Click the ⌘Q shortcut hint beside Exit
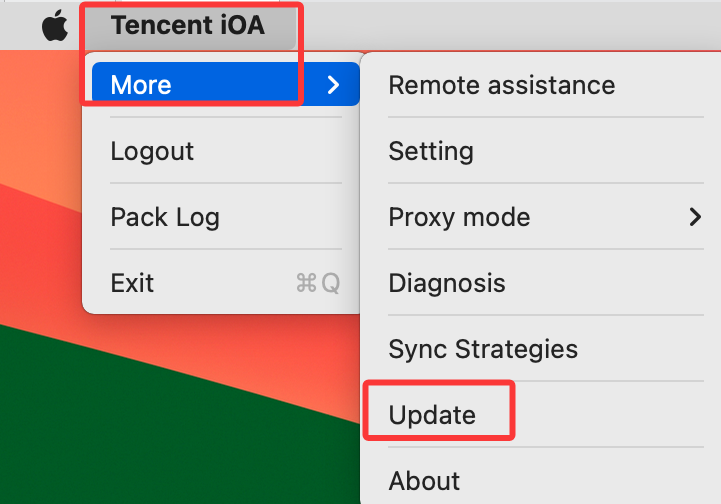721x504 pixels. click(x=318, y=283)
